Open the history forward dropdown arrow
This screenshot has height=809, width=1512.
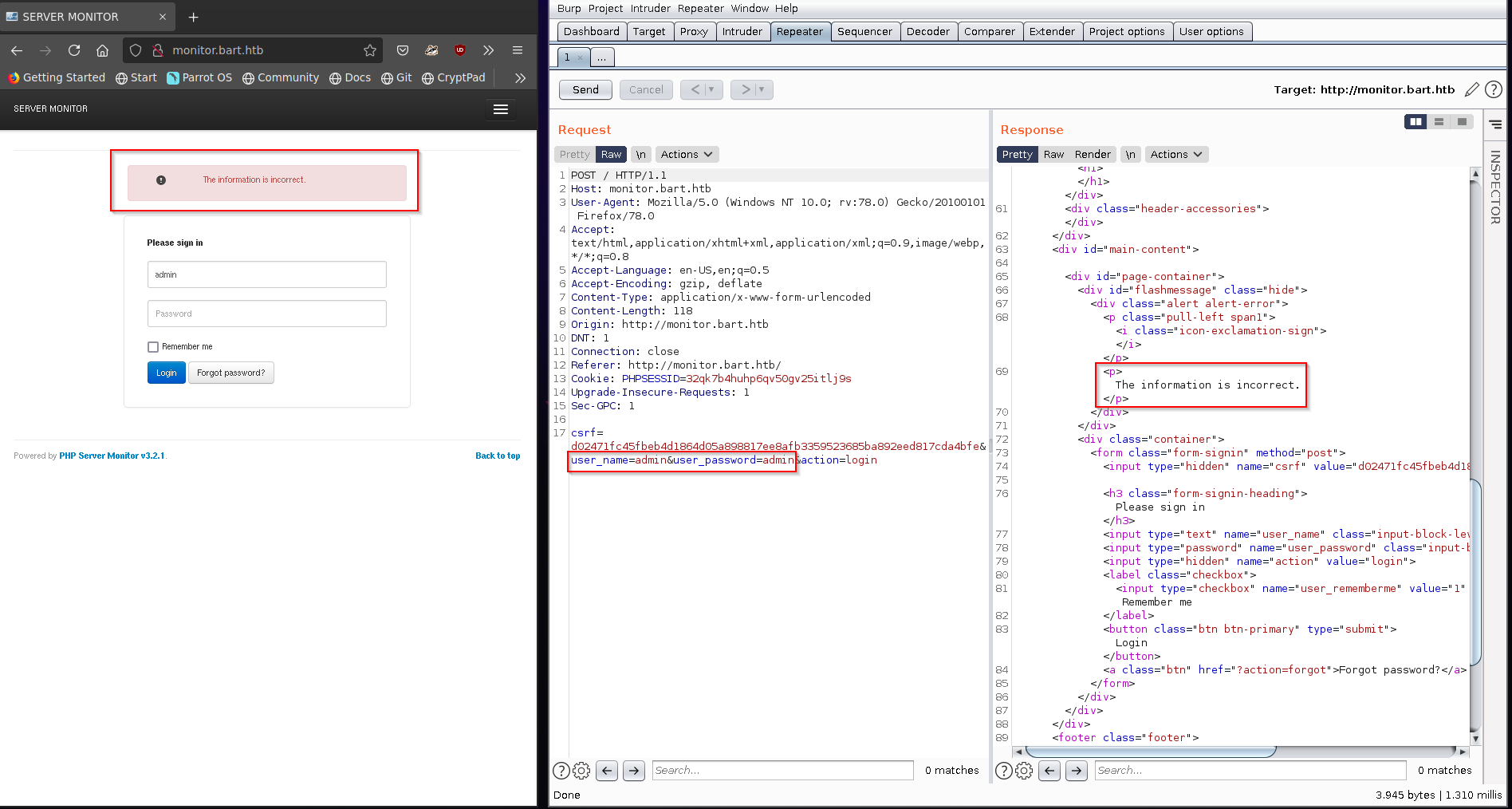pyautogui.click(x=762, y=89)
